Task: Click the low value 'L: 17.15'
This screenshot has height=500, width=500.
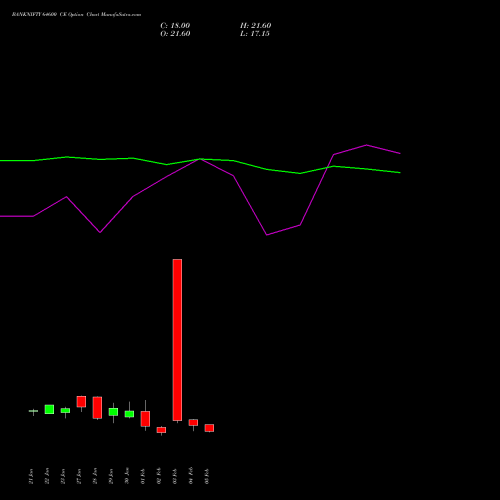Action: (255, 34)
